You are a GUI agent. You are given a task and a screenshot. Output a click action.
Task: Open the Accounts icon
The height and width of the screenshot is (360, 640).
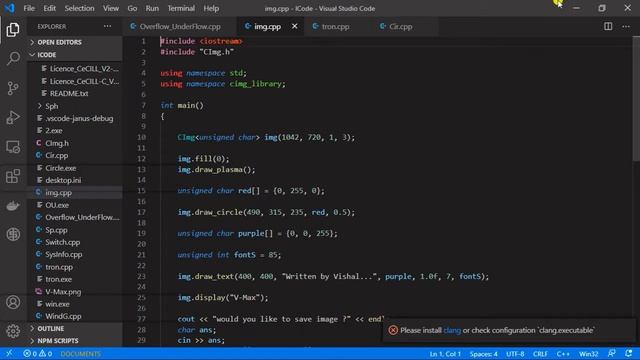coord(13,302)
